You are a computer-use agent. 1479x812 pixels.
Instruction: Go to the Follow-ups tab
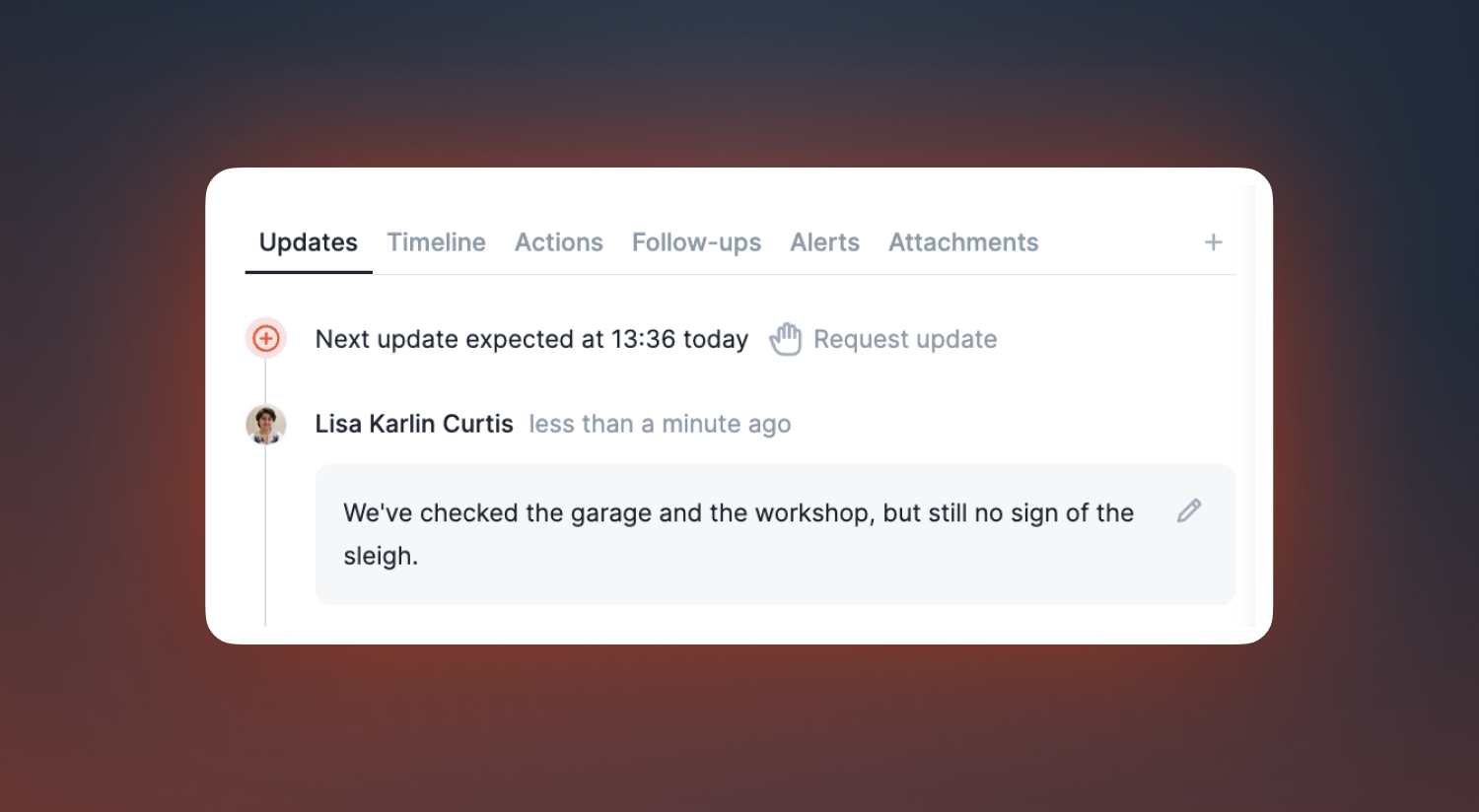click(x=696, y=242)
